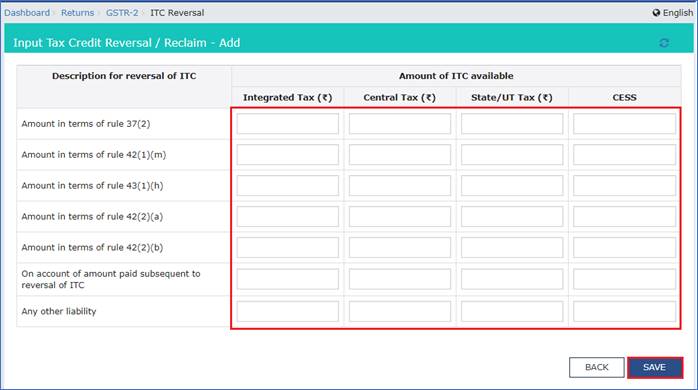Focus CESS field for rule 37(2)
This screenshot has width=698, height=390.
[x=624, y=124]
